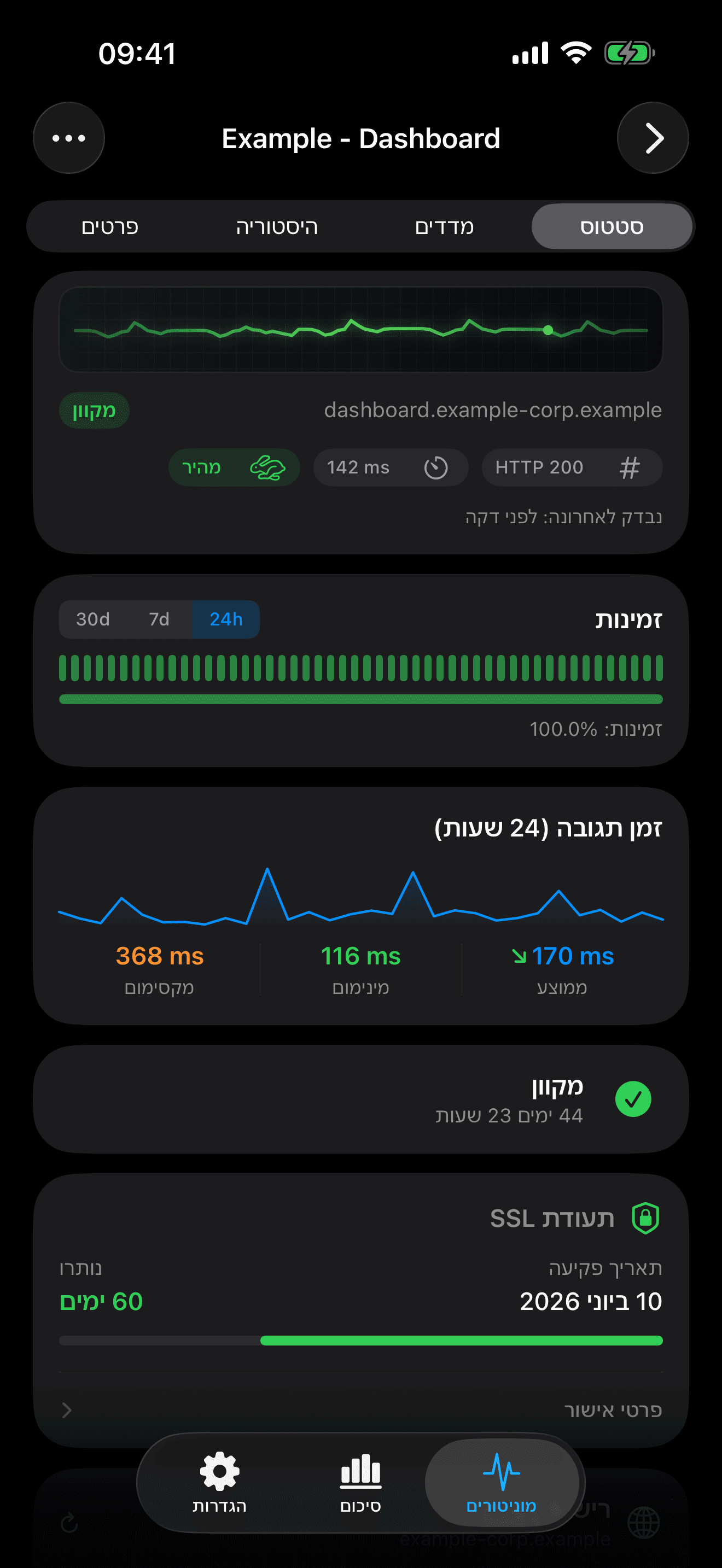This screenshot has width=722, height=1568.
Task: Tap the chevron on certificate details row
Action: [67, 1410]
